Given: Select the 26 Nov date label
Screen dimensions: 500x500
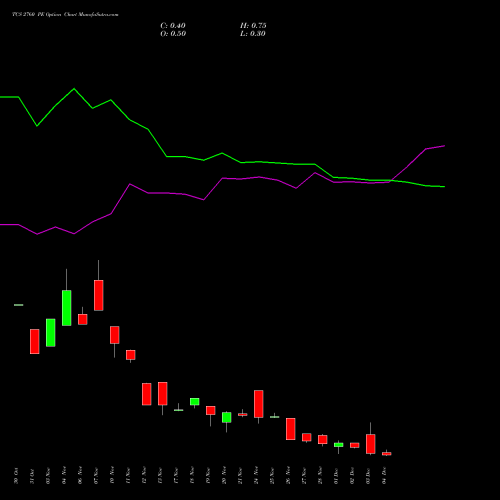Looking at the screenshot, I should coord(288,476).
